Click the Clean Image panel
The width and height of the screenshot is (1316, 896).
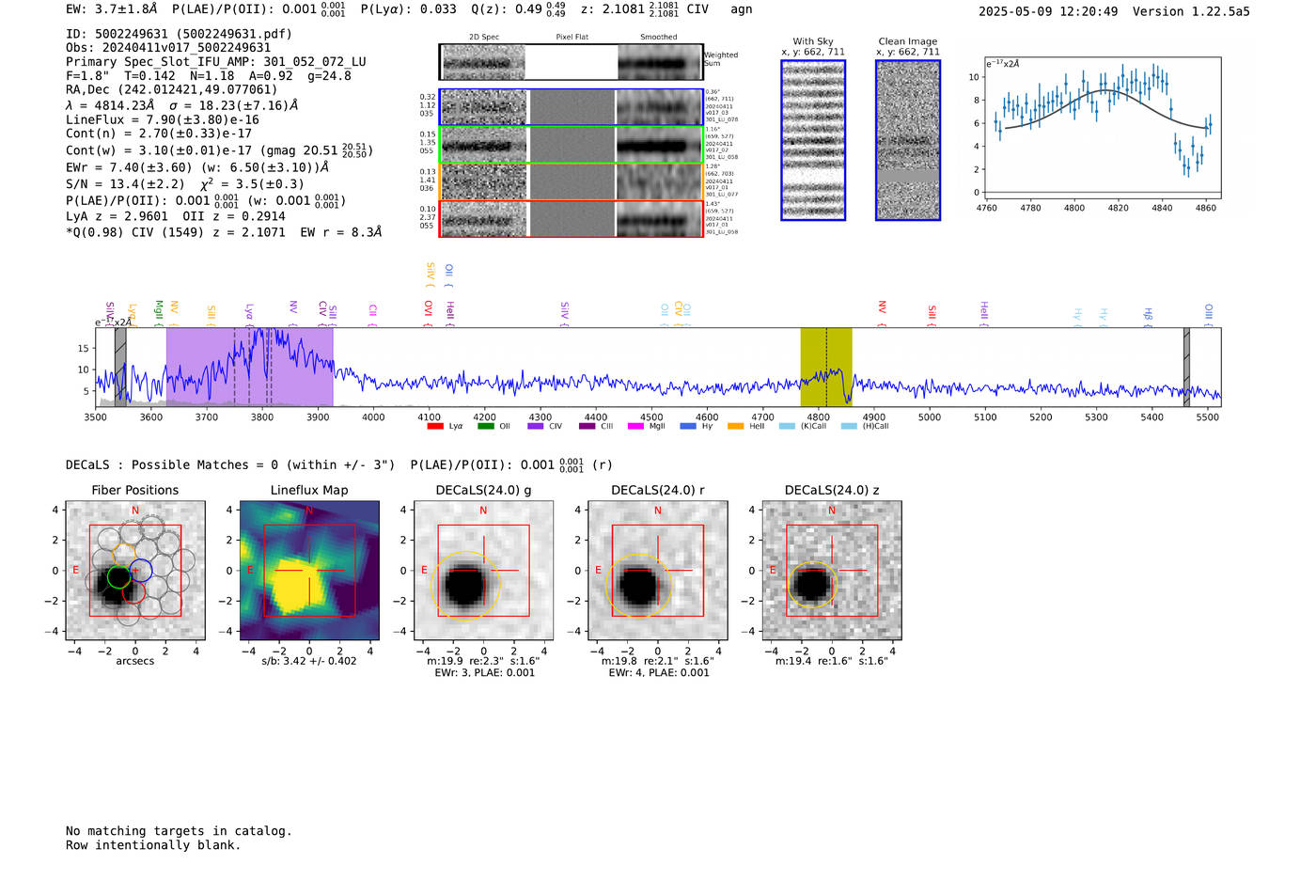tap(908, 140)
